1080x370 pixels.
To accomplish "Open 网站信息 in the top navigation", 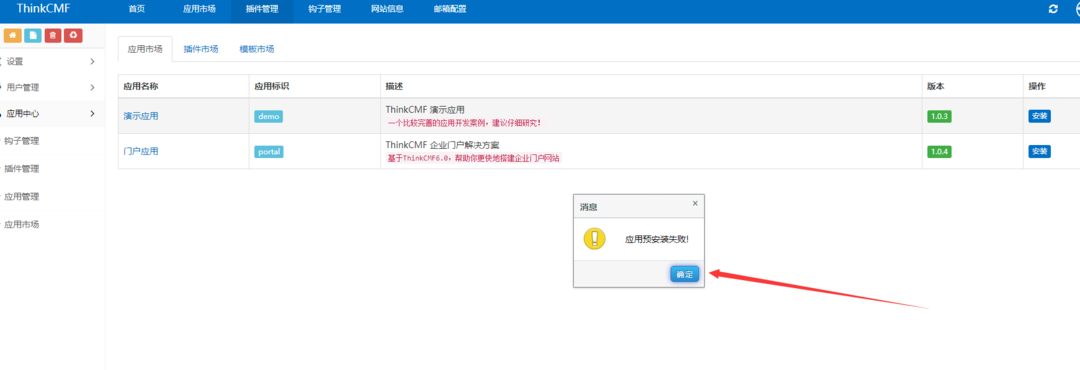I will click(387, 9).
